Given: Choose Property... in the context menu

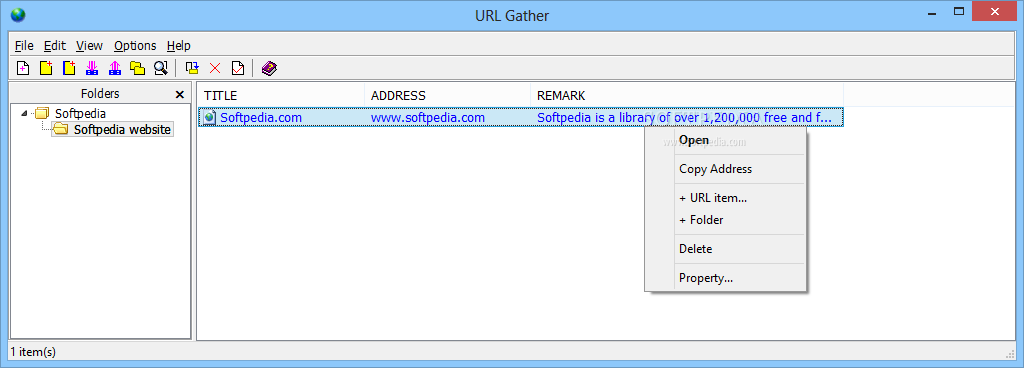Looking at the screenshot, I should (x=726, y=278).
